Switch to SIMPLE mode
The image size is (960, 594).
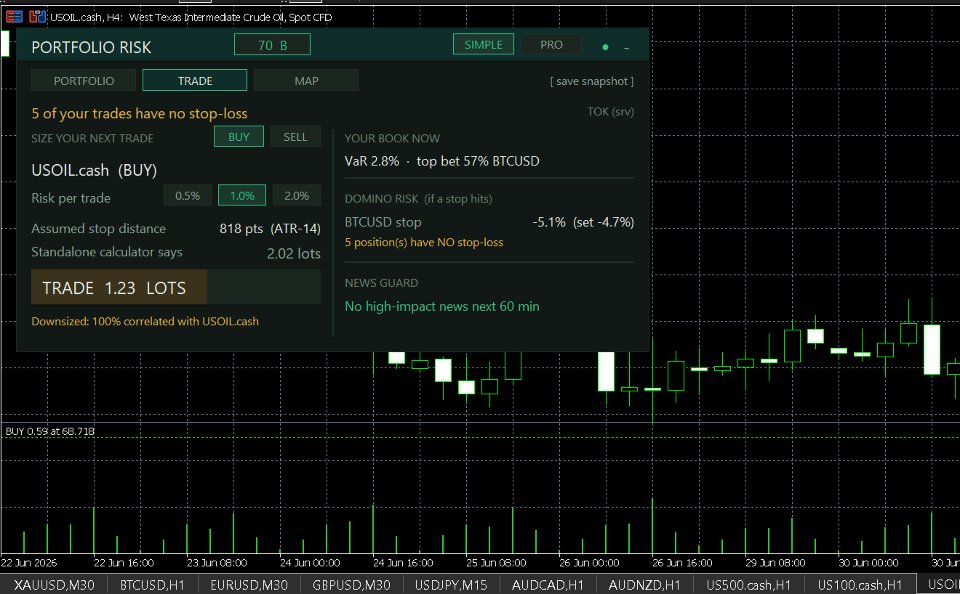pyautogui.click(x=483, y=45)
